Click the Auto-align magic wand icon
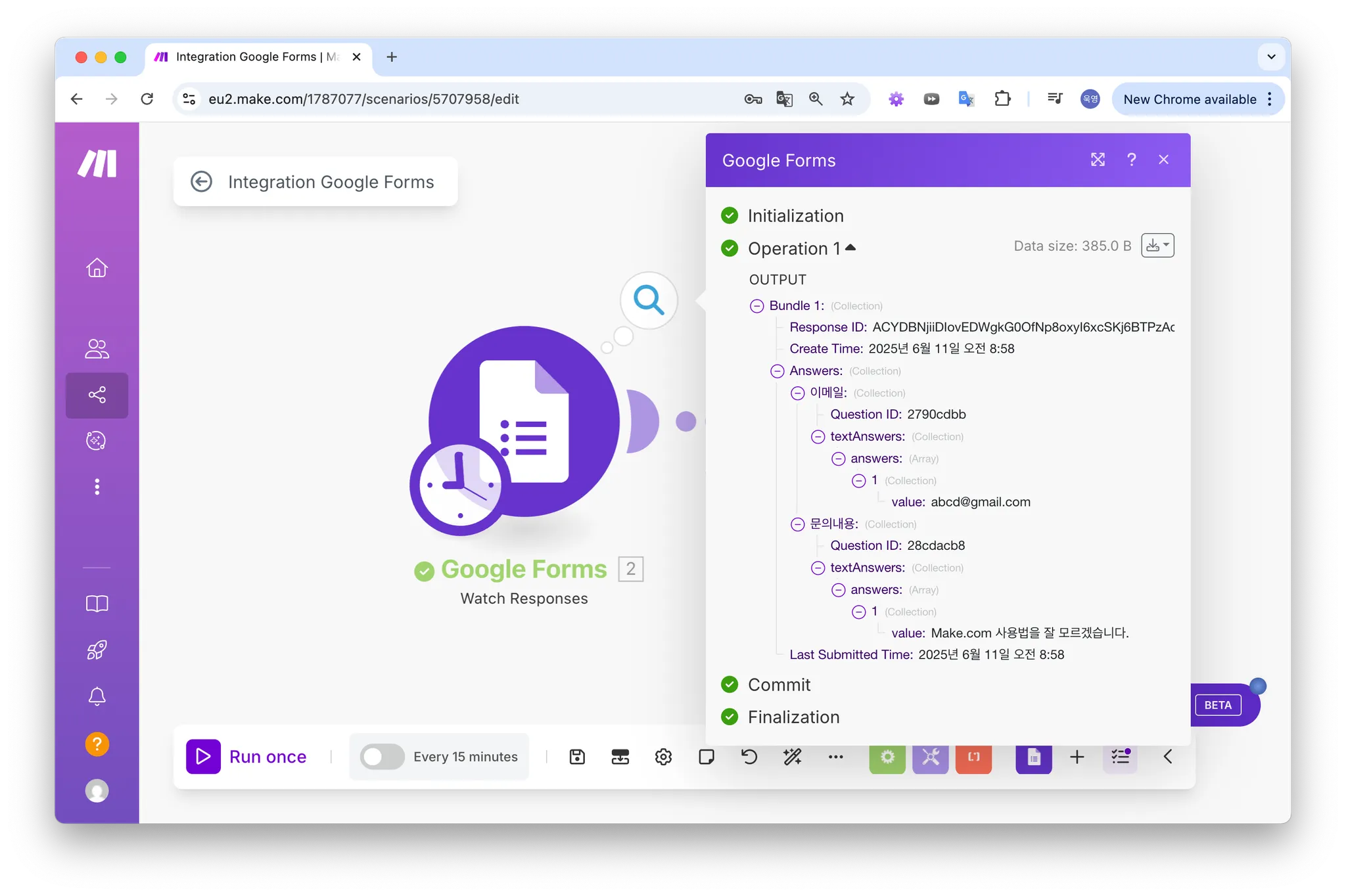 [793, 757]
